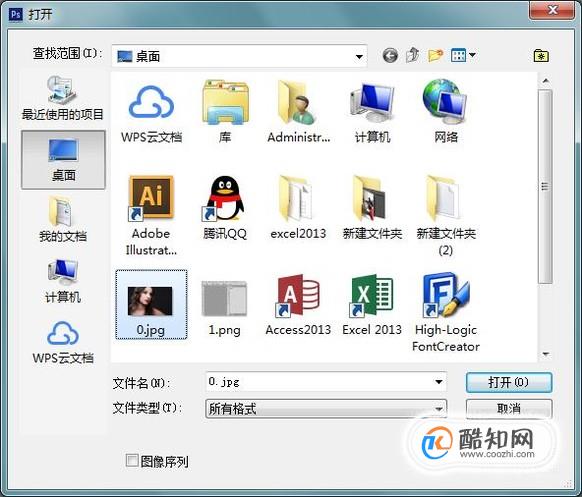
Task: Select the 腾讯QQ penguin shortcut
Action: click(x=225, y=208)
